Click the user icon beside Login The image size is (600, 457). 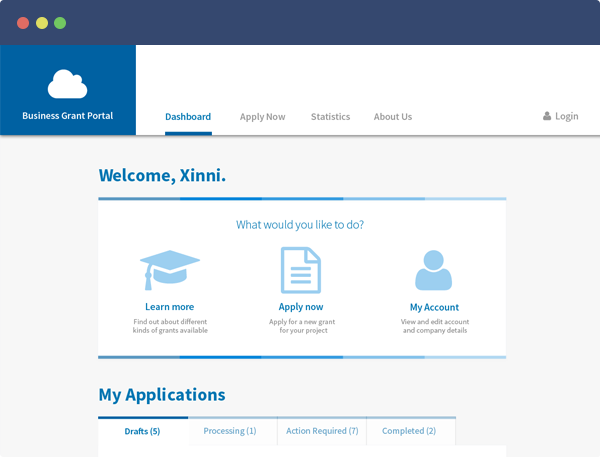tap(547, 116)
